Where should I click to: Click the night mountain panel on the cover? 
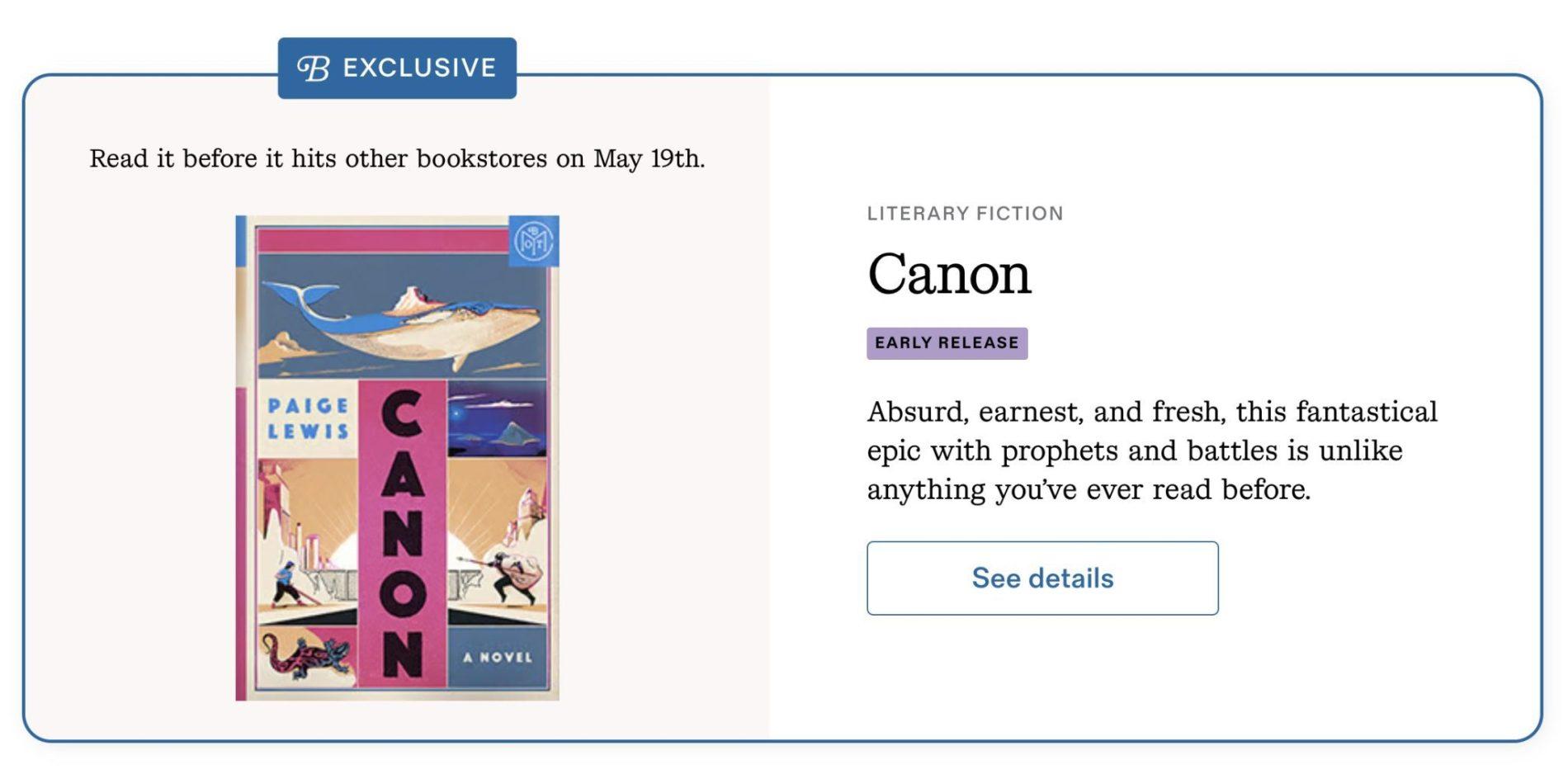point(497,419)
